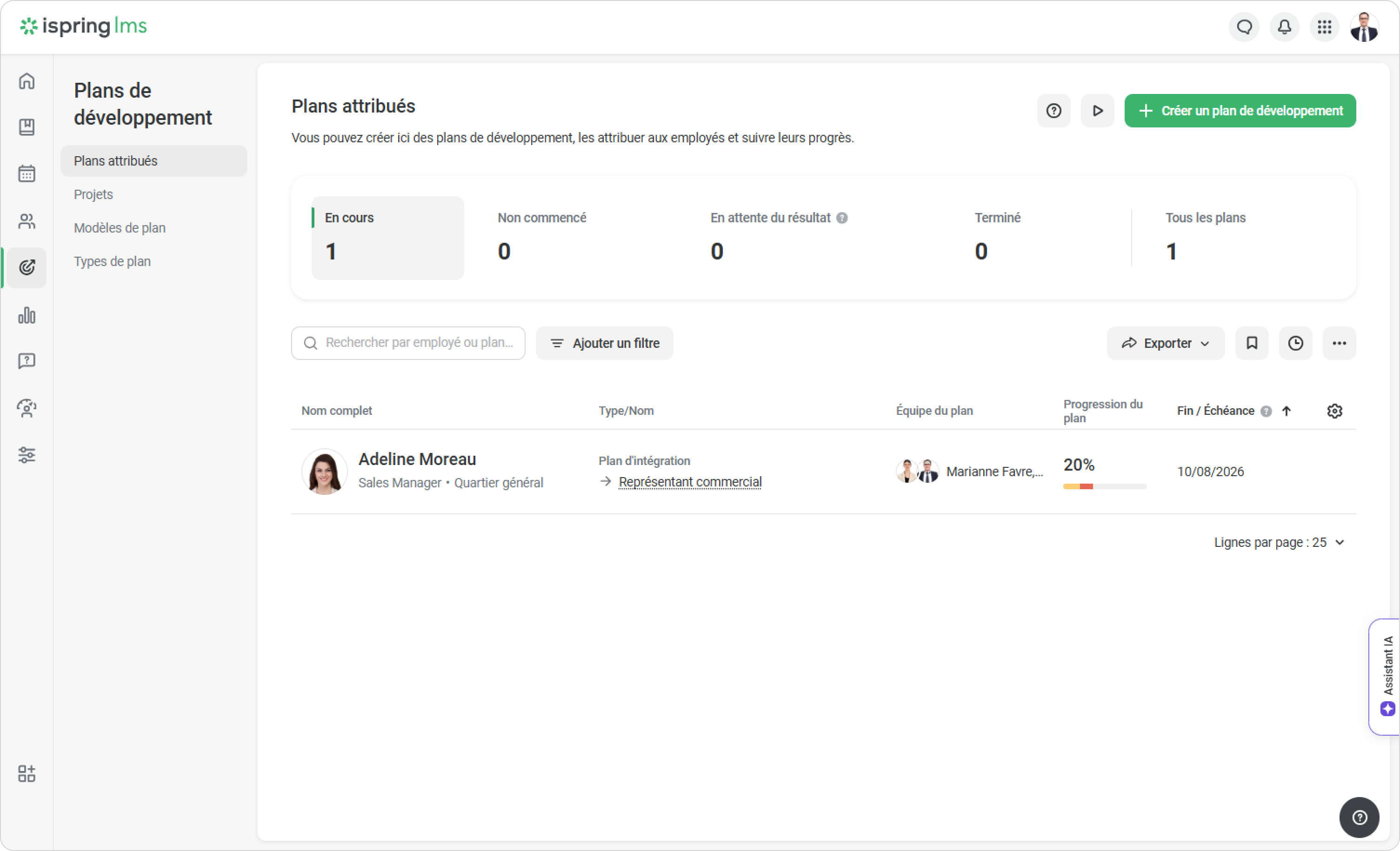Screen dimensions: 1400x851
Task: Sort by Fin / Échéance arrow
Action: click(x=1287, y=411)
